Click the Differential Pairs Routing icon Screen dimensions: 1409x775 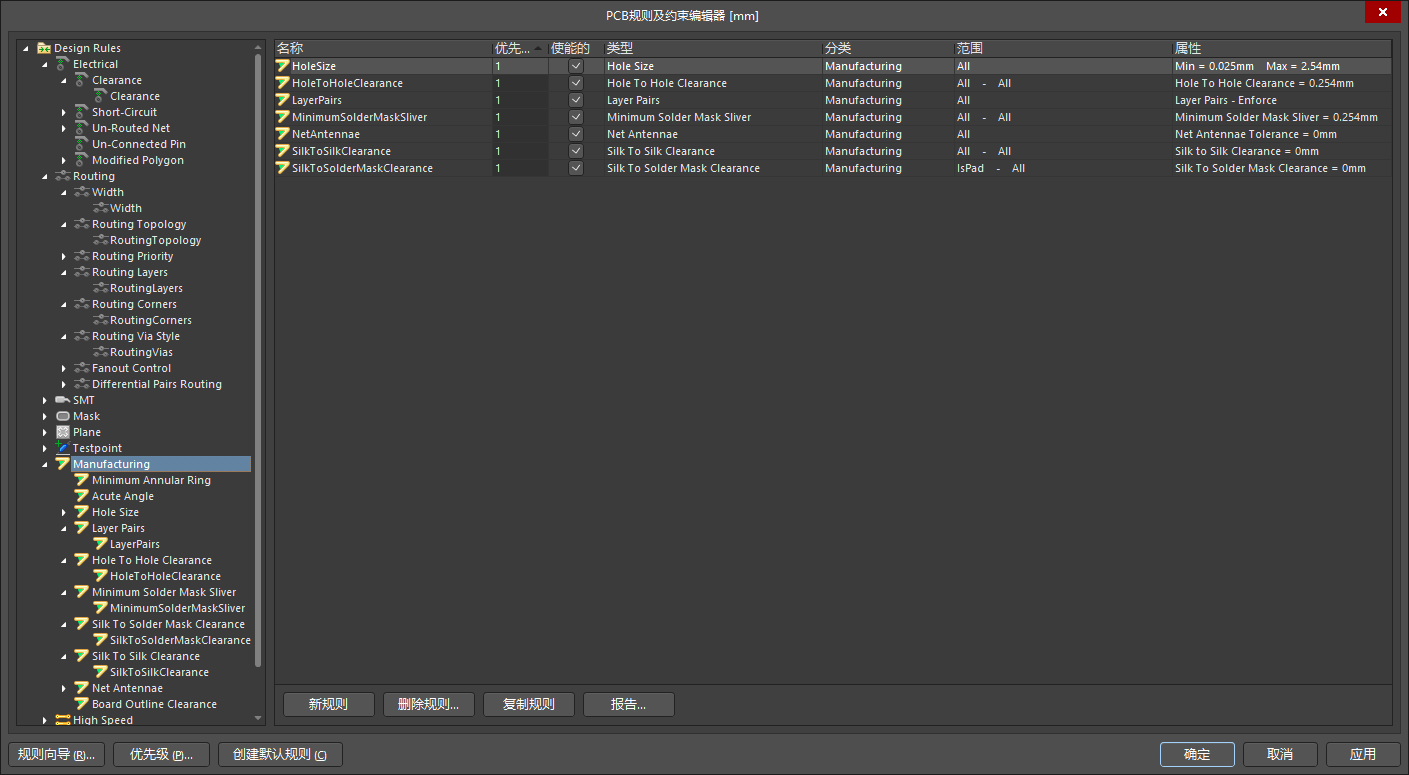coord(82,384)
